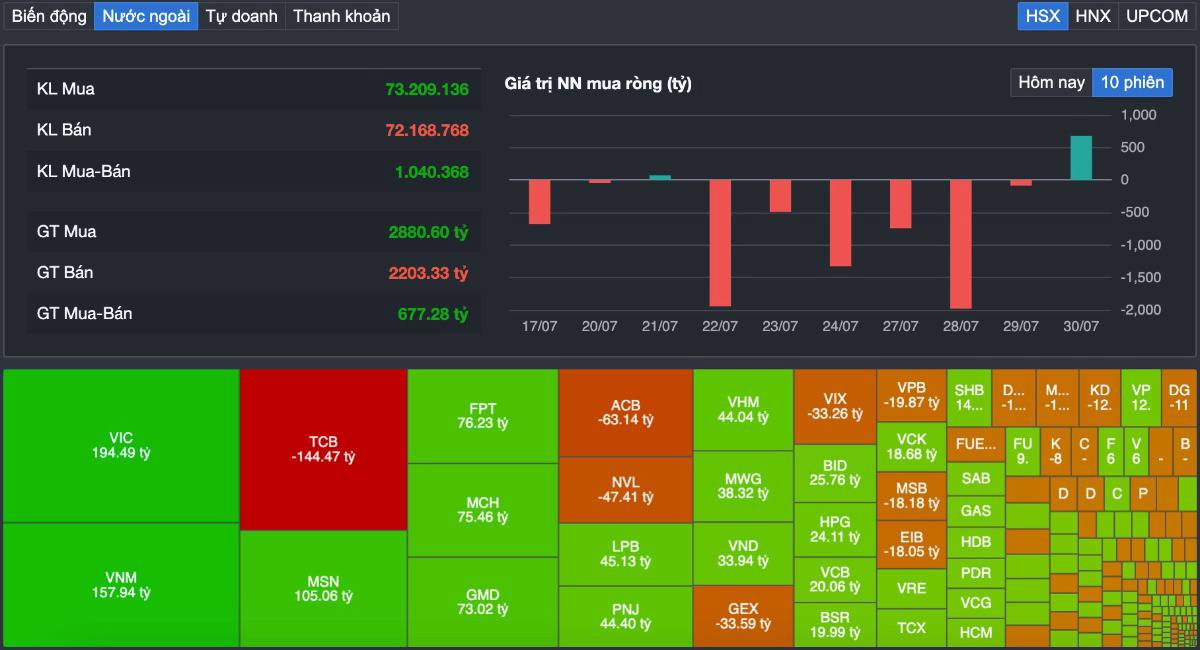Click the green 30/07 chart bar
Image resolution: width=1200 pixels, height=650 pixels.
[x=1081, y=158]
